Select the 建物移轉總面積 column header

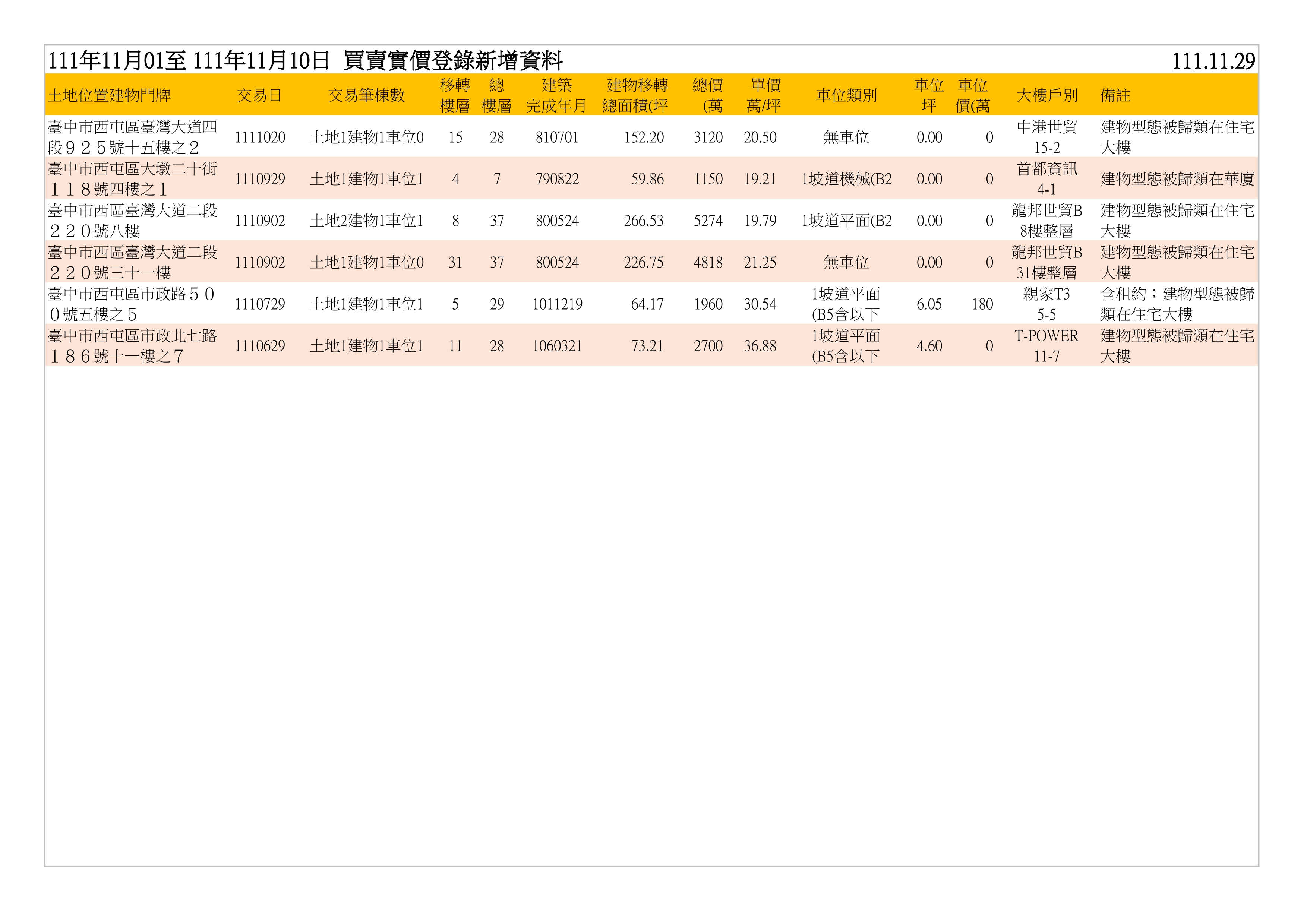point(636,95)
